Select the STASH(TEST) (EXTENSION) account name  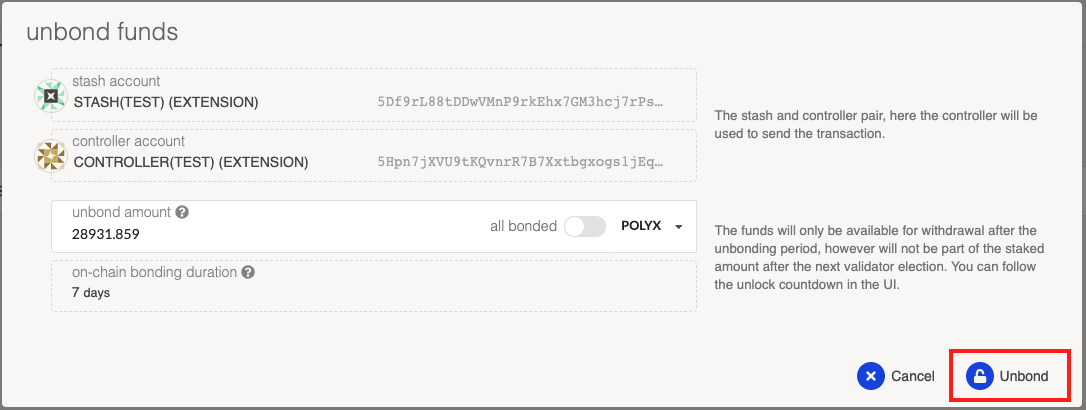click(x=166, y=102)
